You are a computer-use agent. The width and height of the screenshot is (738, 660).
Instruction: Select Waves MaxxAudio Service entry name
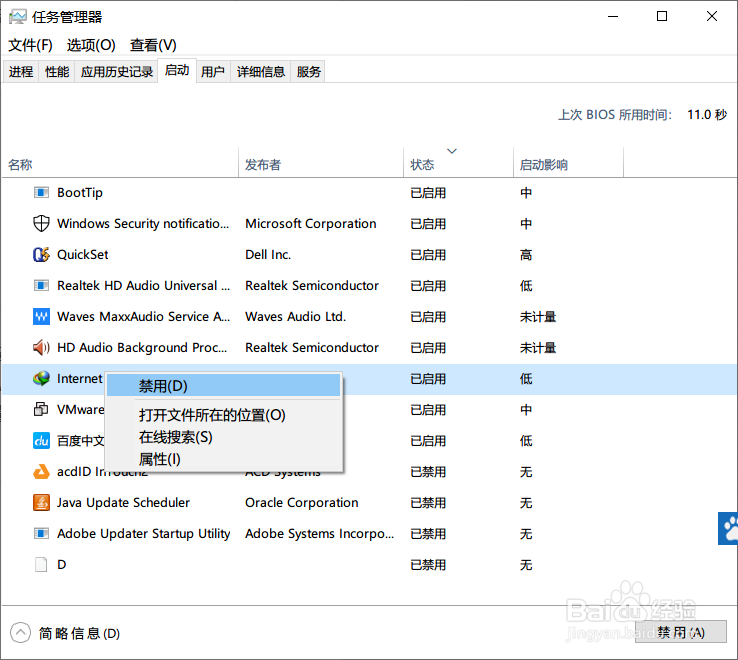[144, 317]
